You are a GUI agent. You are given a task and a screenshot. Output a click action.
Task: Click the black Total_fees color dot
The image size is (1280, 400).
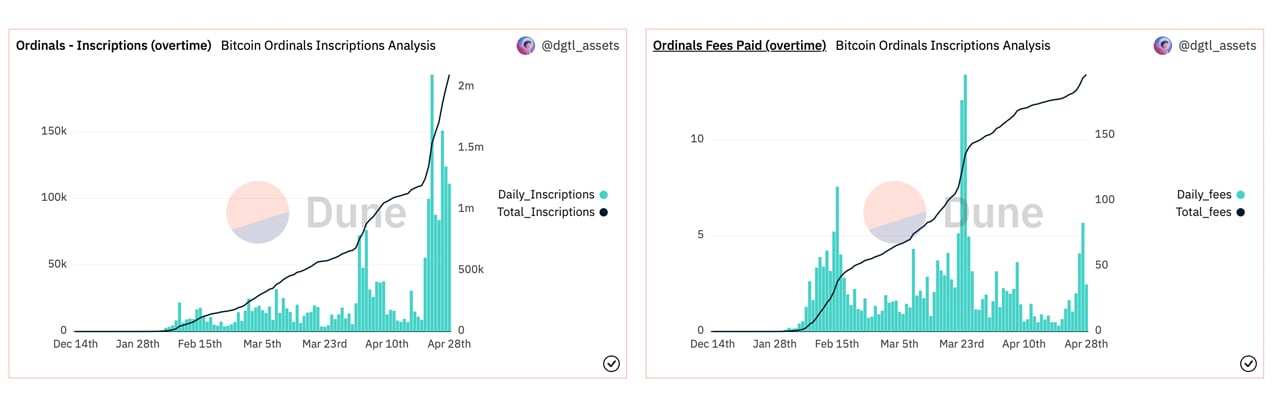[1241, 212]
